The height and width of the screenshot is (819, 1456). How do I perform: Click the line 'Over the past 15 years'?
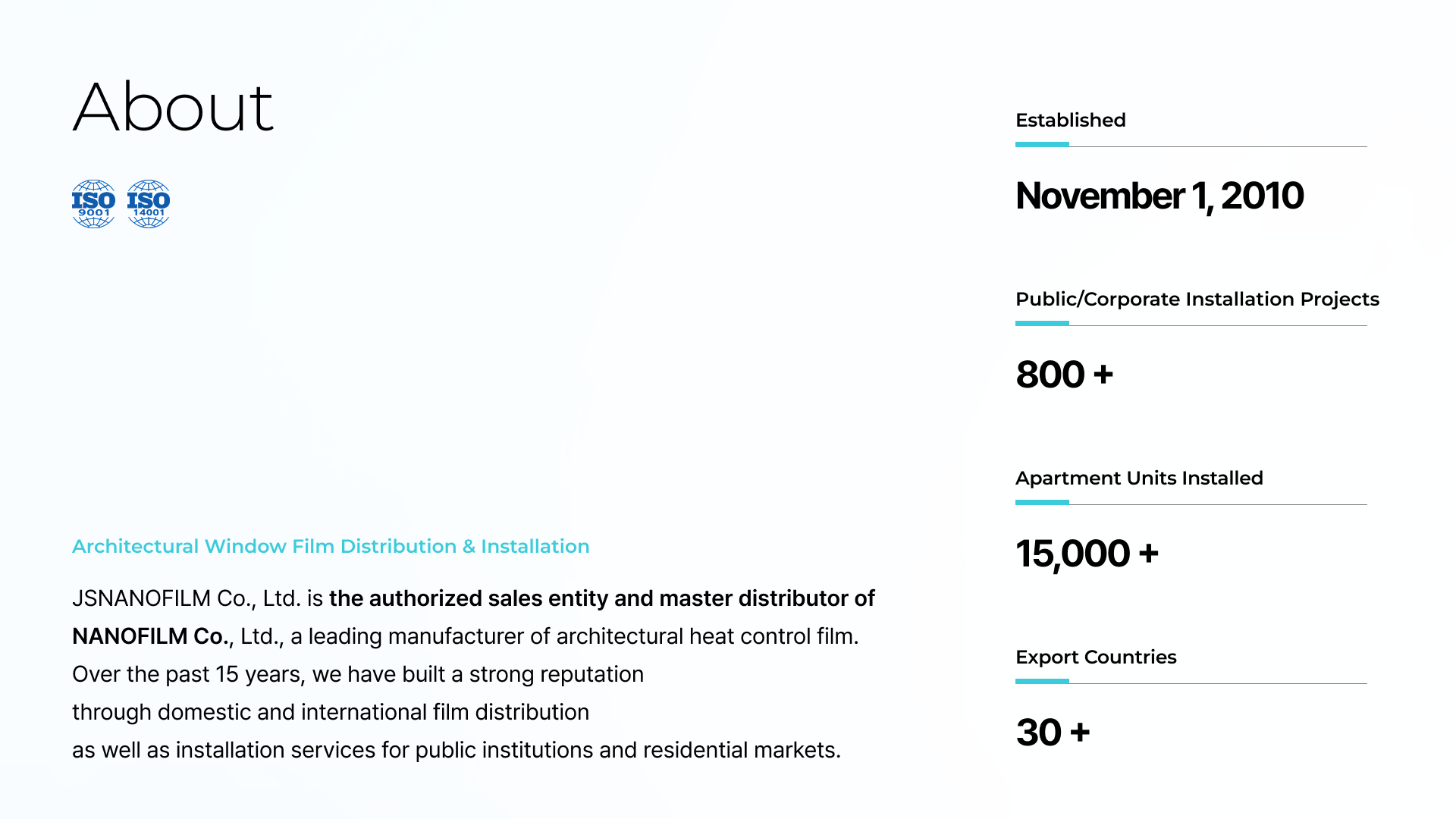358,674
